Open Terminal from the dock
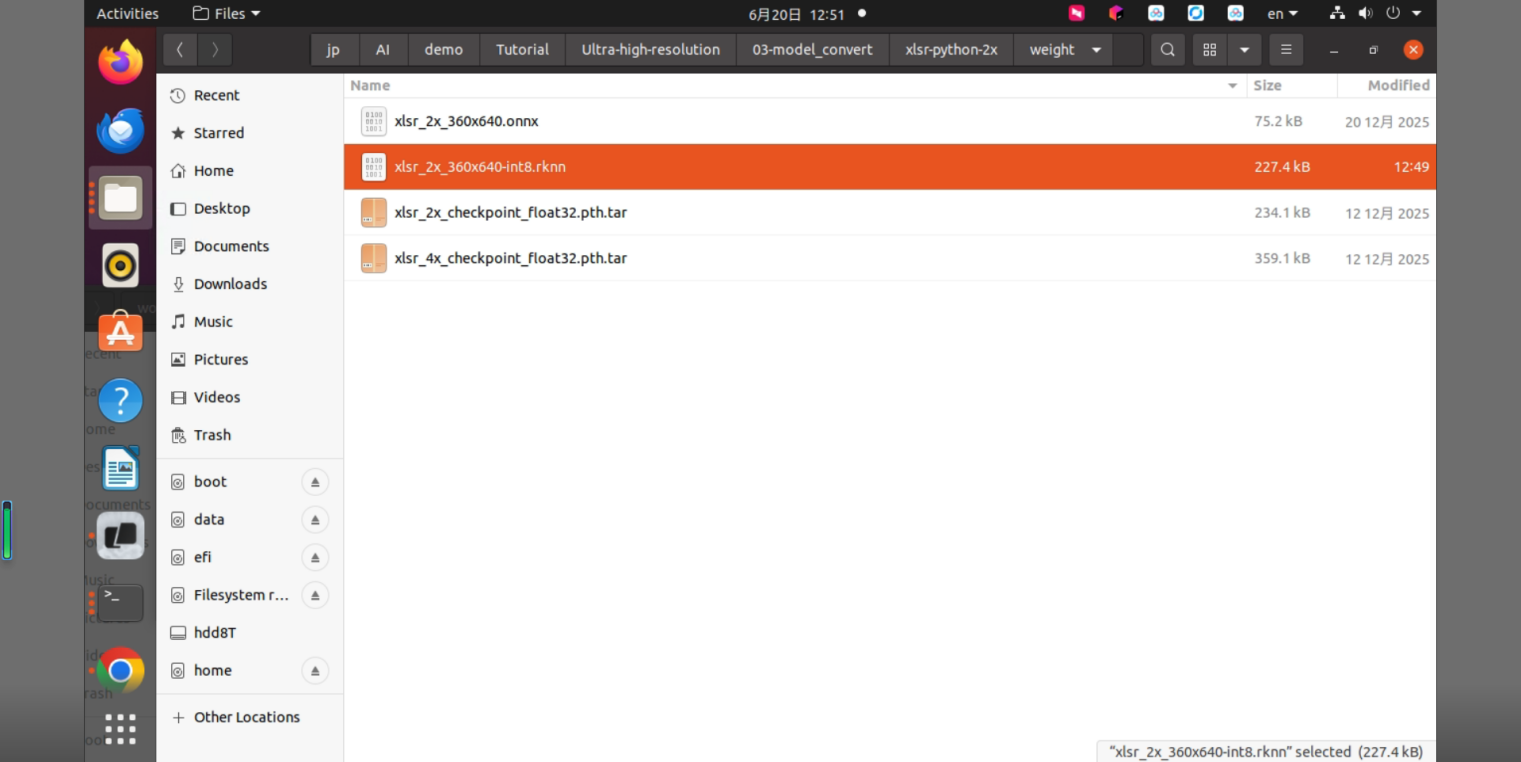The image size is (1521, 762). coord(120,602)
